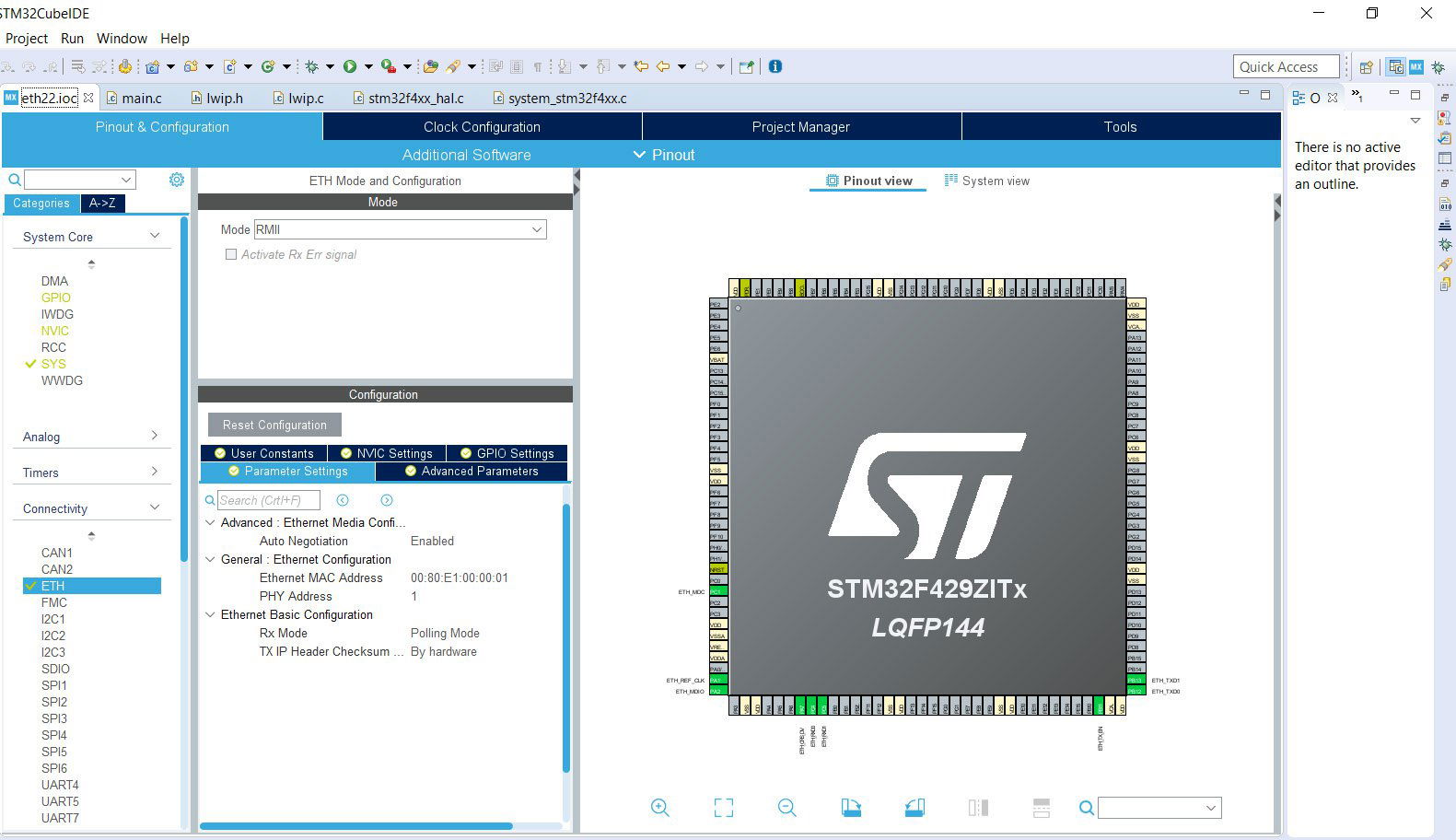
Task: Zoom out of the pinout view
Action: point(786,808)
